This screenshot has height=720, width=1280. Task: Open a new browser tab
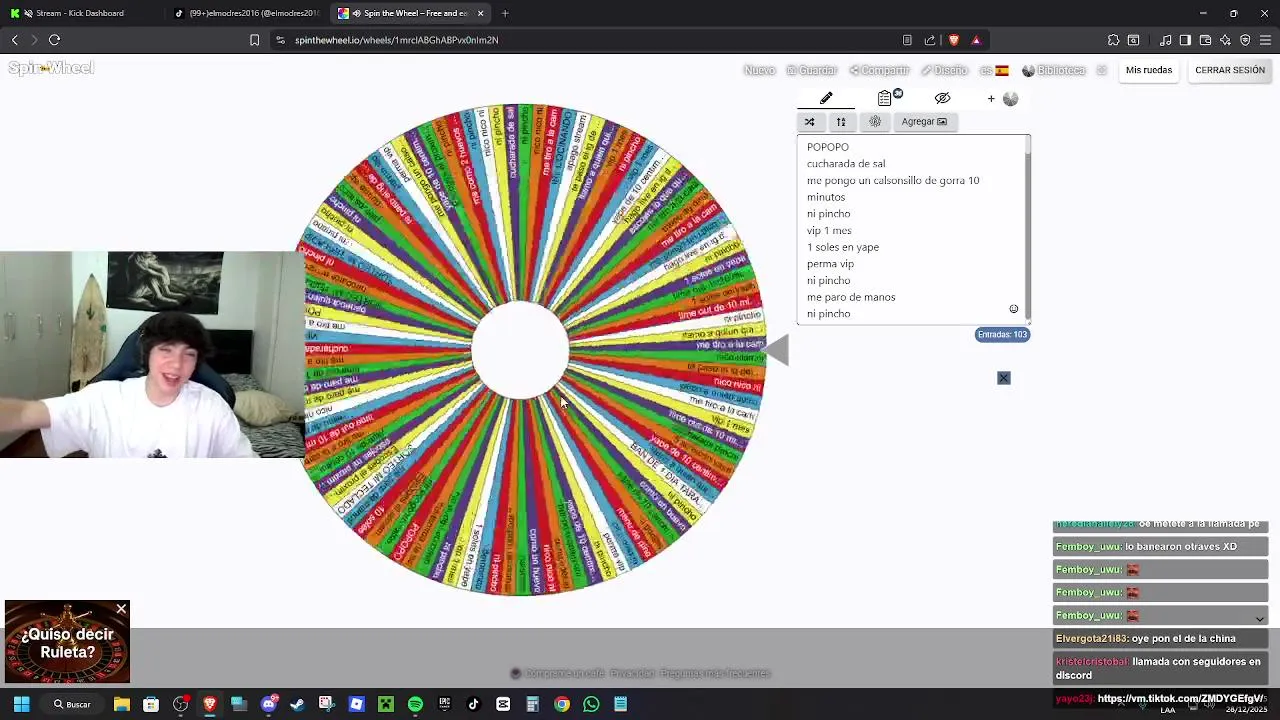[505, 13]
